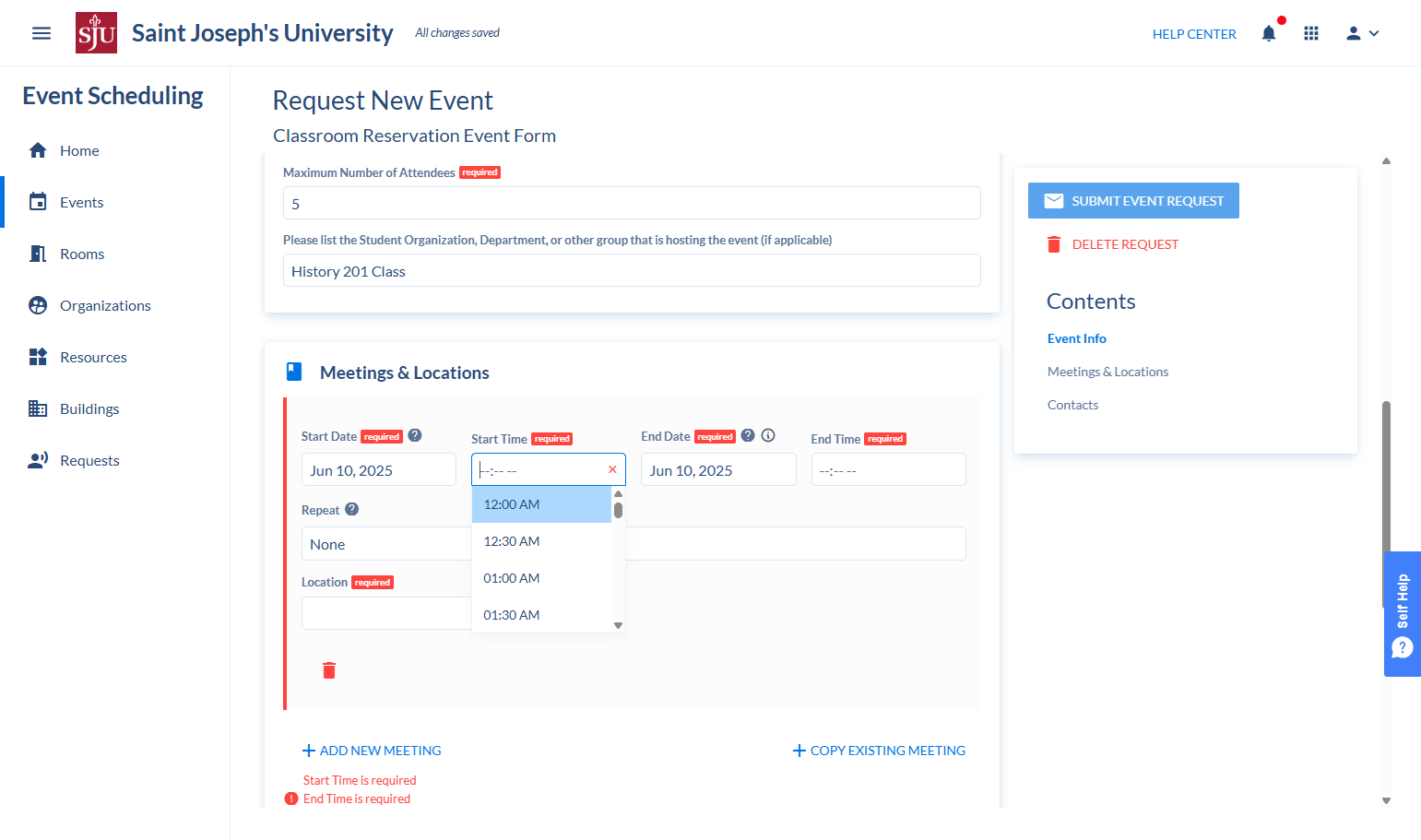This screenshot has height=840, width=1421.
Task: Click the Location field
Action: pyautogui.click(x=385, y=613)
